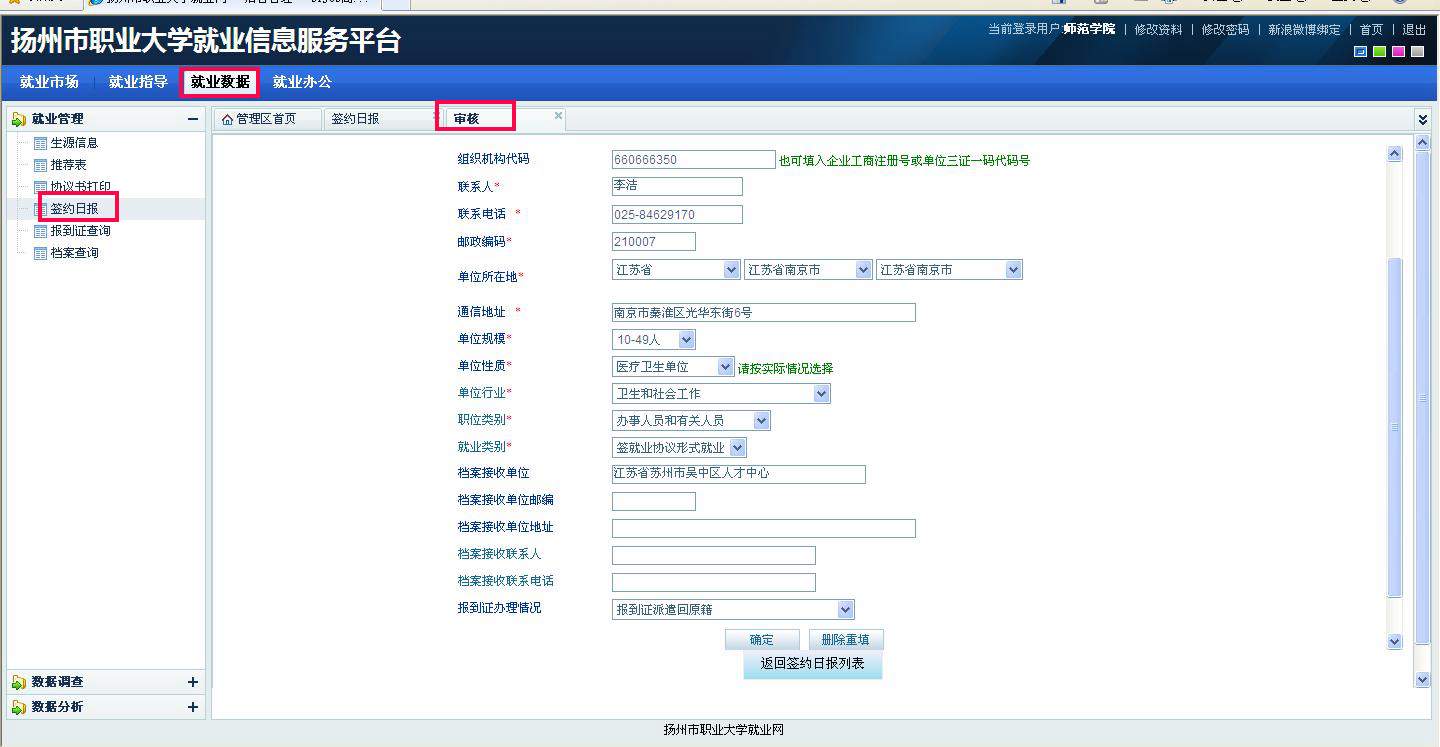This screenshot has height=747, width=1440.
Task: Open 协议书打印 in the sidebar tree
Action: pos(81,187)
